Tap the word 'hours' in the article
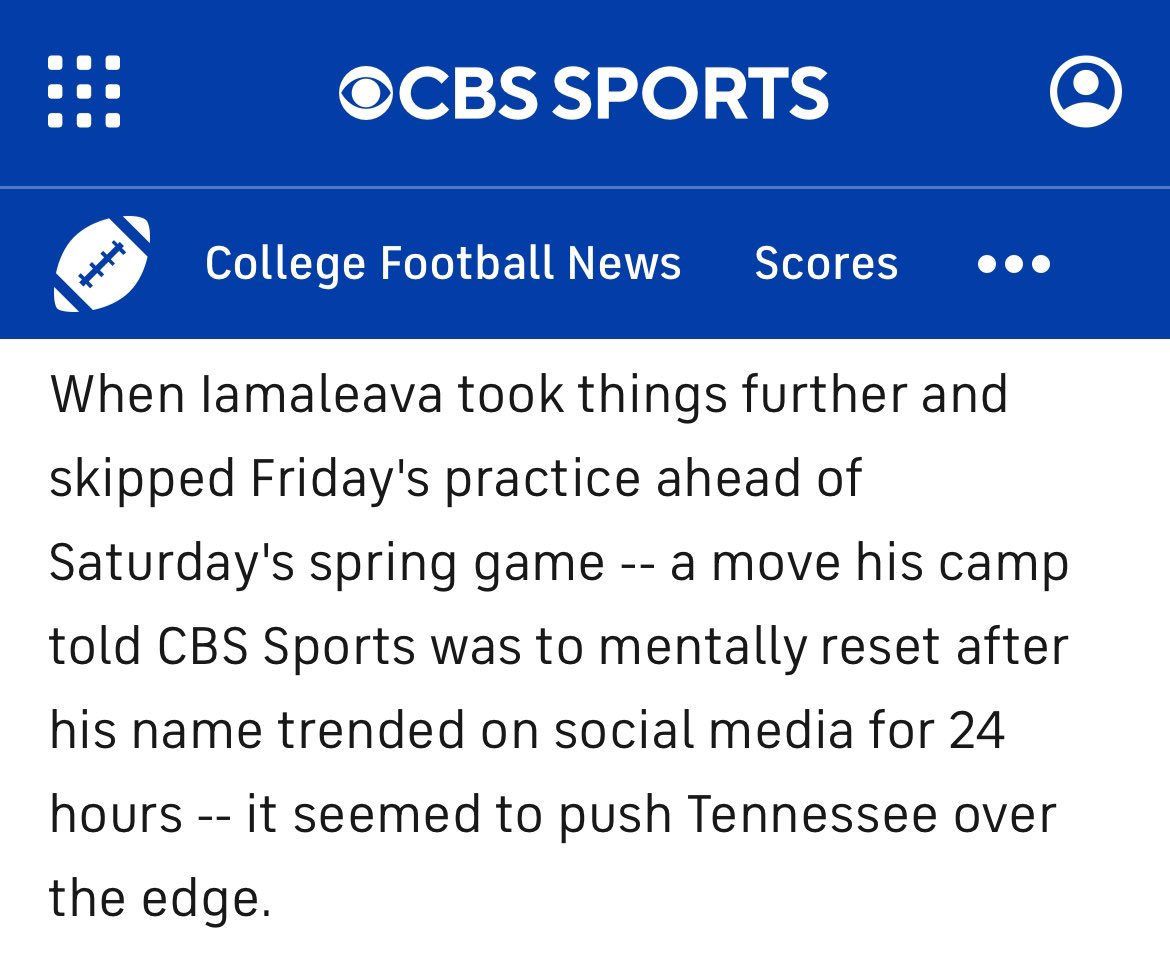This screenshot has width=1170, height=954. [x=116, y=814]
